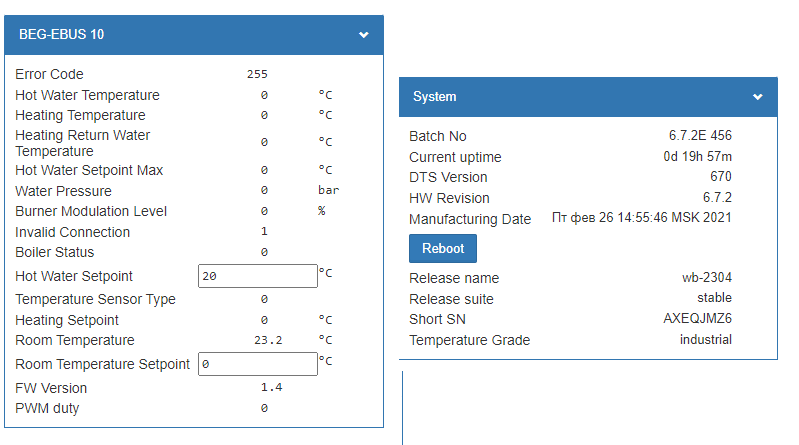The image size is (799, 445).
Task: Click the Invalid Connection value
Action: (264, 232)
